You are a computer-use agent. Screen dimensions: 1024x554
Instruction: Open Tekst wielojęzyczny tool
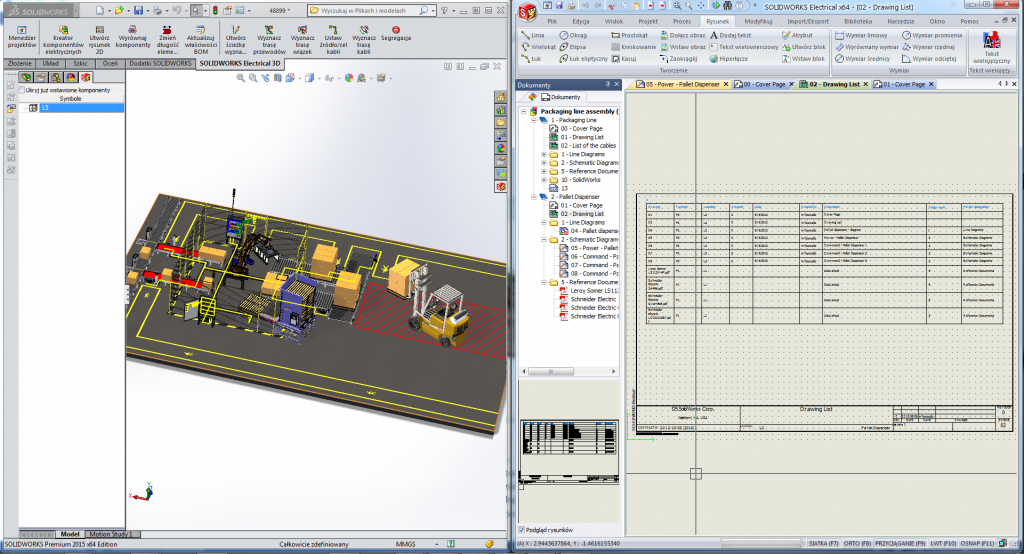coord(991,44)
